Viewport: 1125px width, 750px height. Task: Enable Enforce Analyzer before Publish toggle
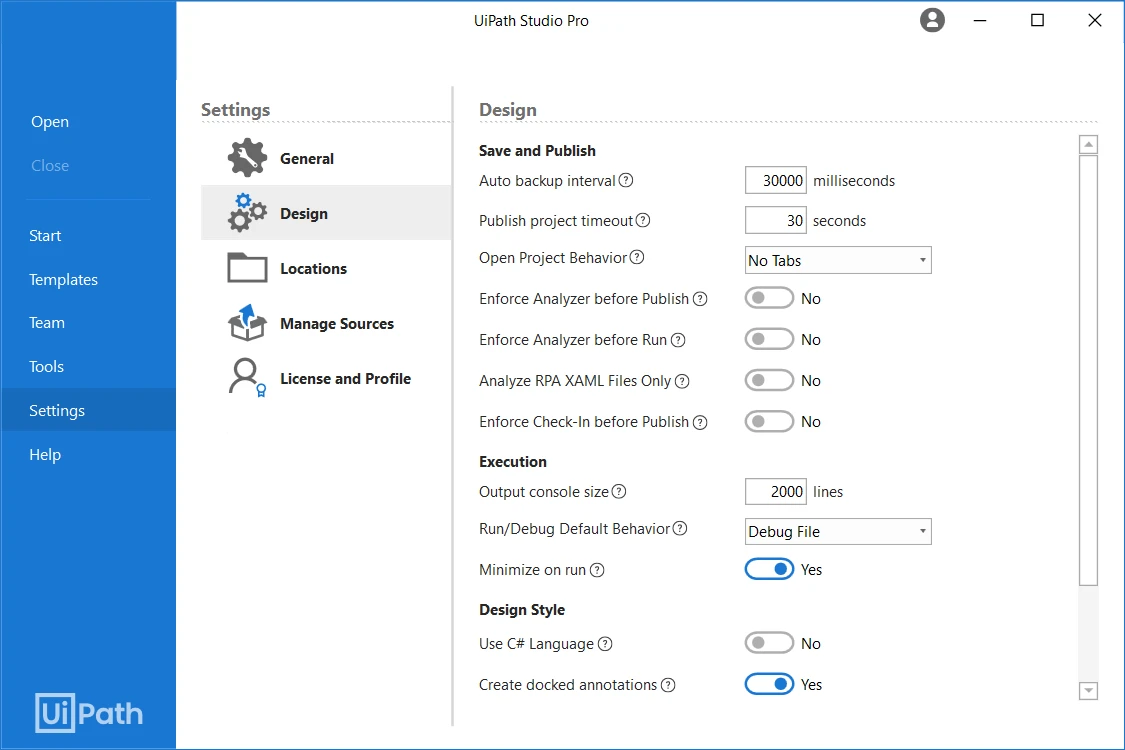[769, 298]
